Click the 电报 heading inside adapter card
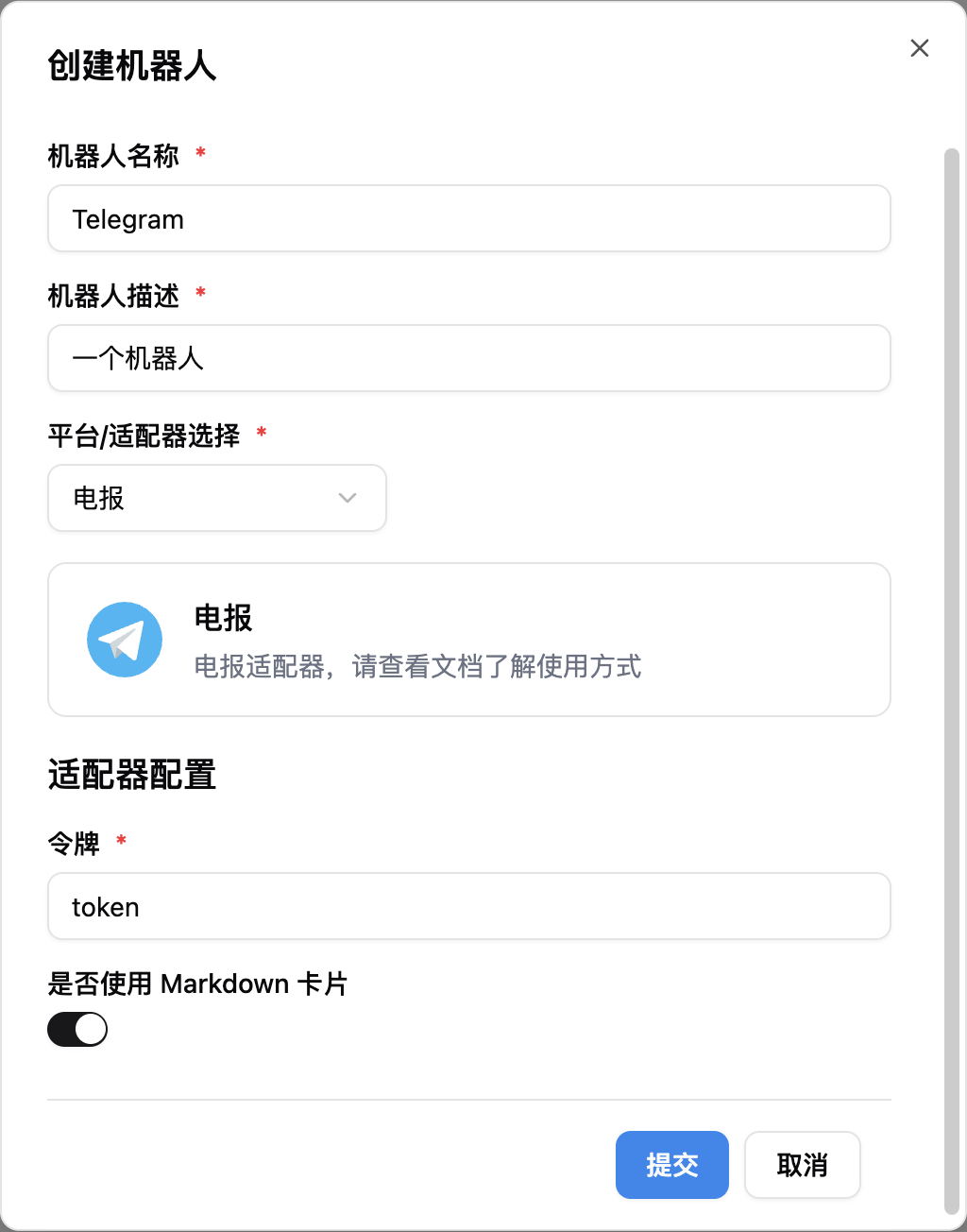The image size is (967, 1232). pyautogui.click(x=223, y=618)
